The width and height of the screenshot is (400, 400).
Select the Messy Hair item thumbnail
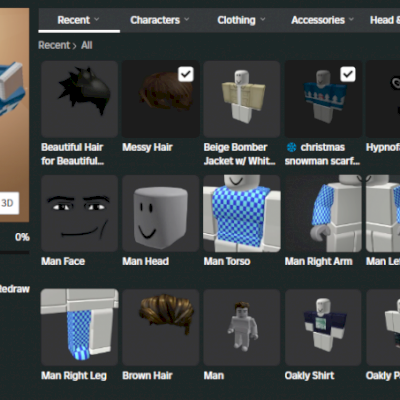(x=161, y=99)
